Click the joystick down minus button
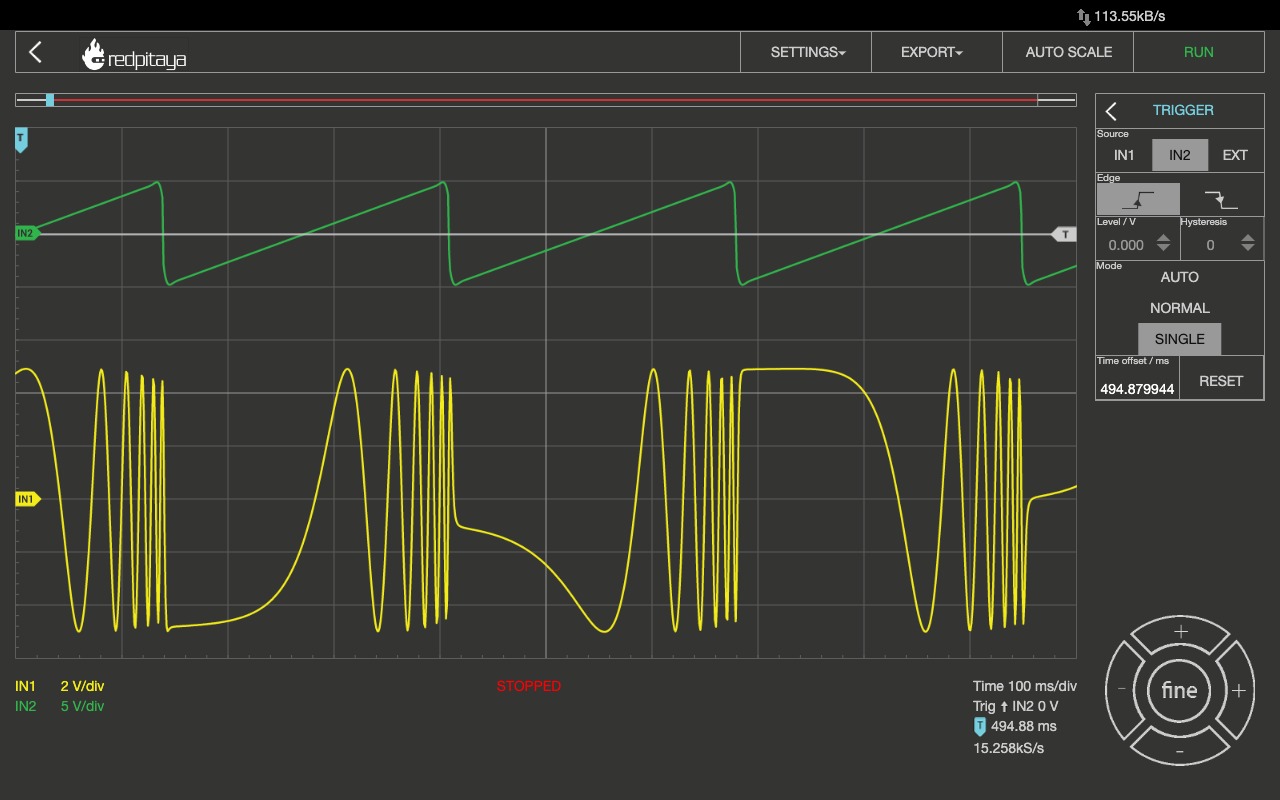Screen dimensions: 1280x800 click(x=1180, y=750)
